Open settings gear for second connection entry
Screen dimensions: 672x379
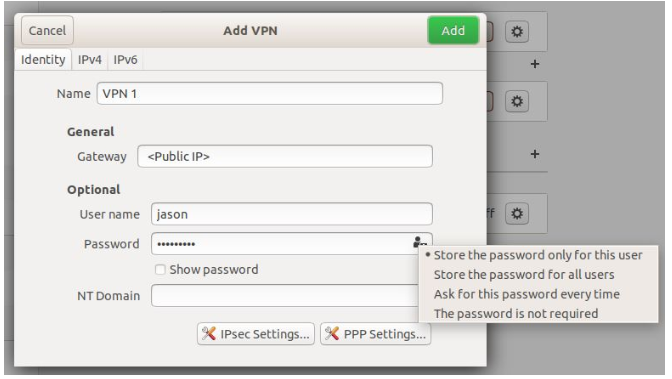[517, 102]
